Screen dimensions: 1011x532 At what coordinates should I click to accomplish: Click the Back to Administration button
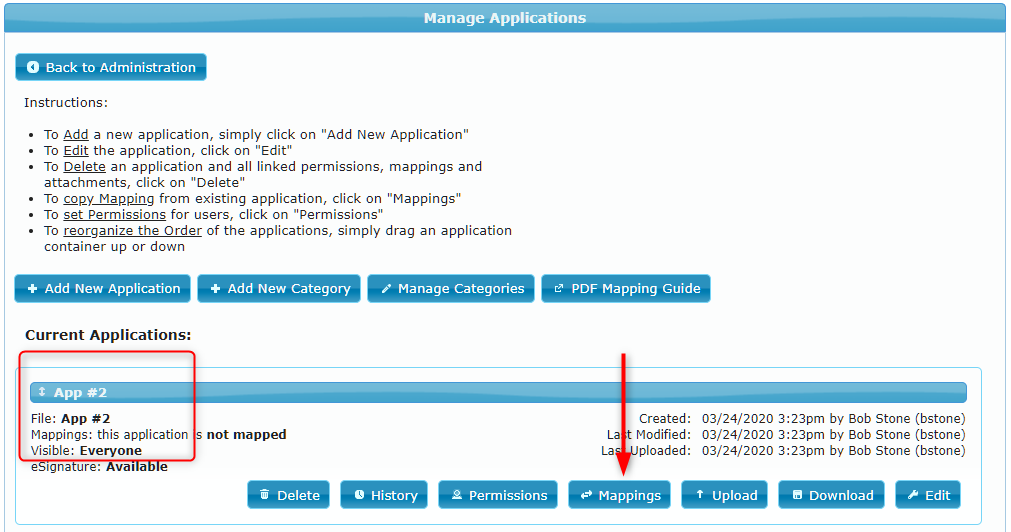click(111, 68)
